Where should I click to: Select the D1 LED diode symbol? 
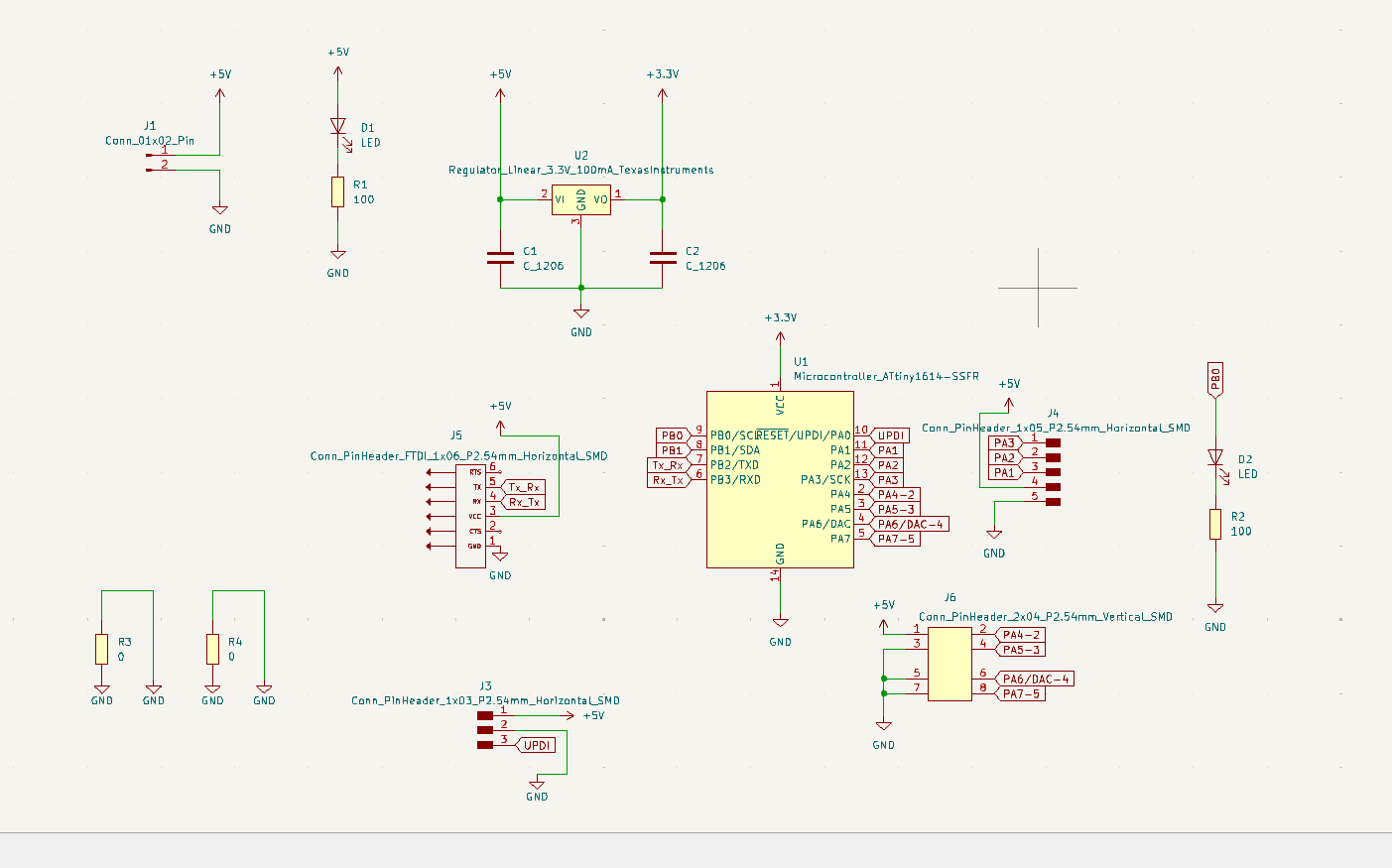(338, 127)
